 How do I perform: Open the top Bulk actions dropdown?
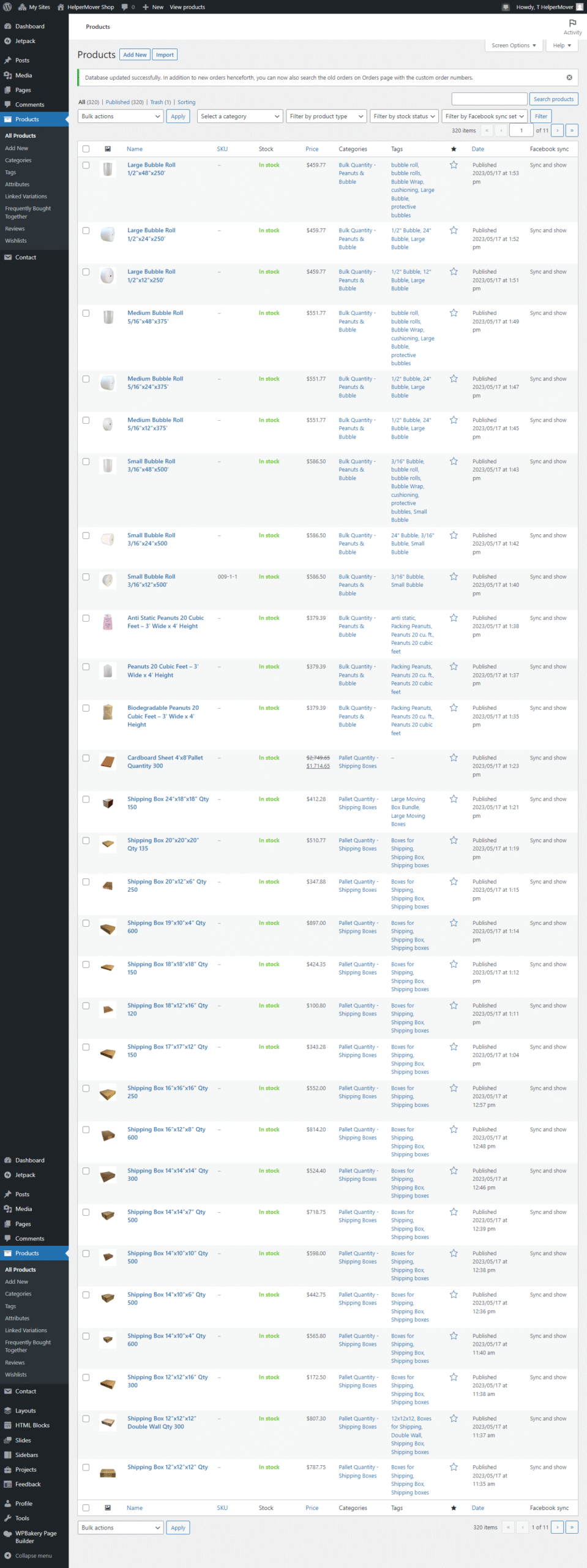click(x=121, y=116)
